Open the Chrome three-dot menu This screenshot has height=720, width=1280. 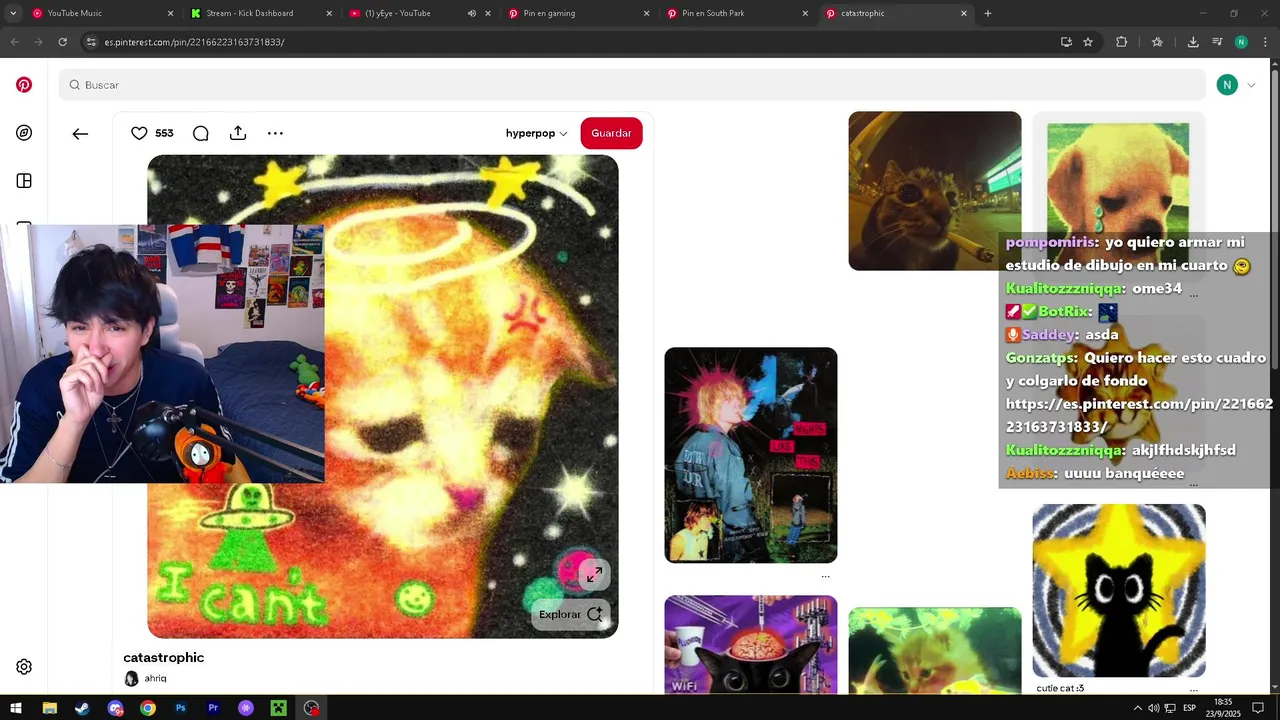point(1264,42)
